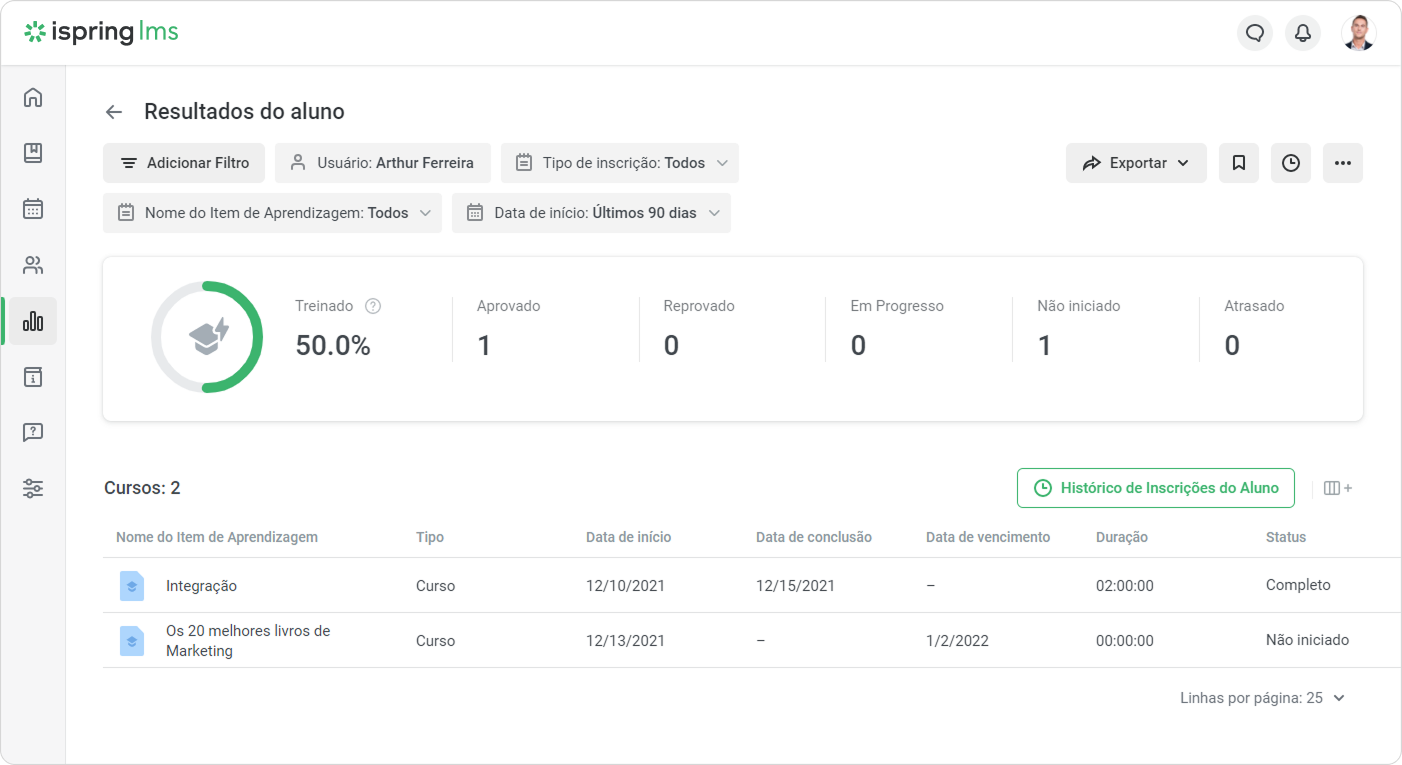Image resolution: width=1402 pixels, height=765 pixels.
Task: Click the back arrow beside Resultados do aluno
Action: pyautogui.click(x=114, y=112)
